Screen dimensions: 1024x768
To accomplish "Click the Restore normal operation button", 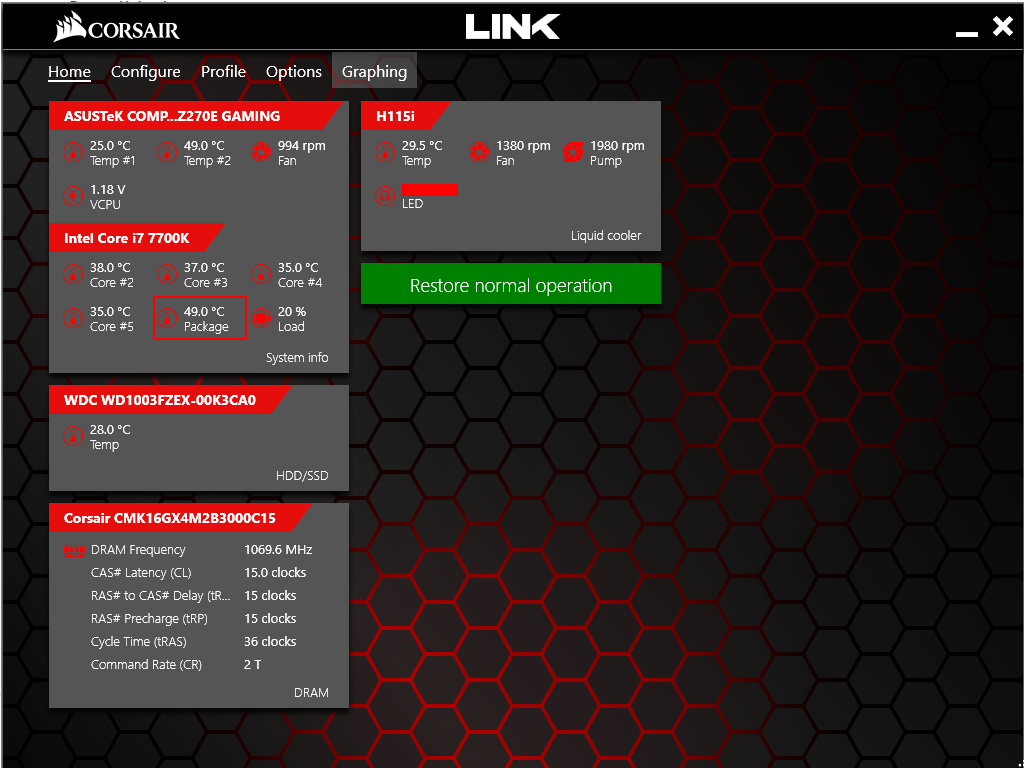I will pos(511,284).
